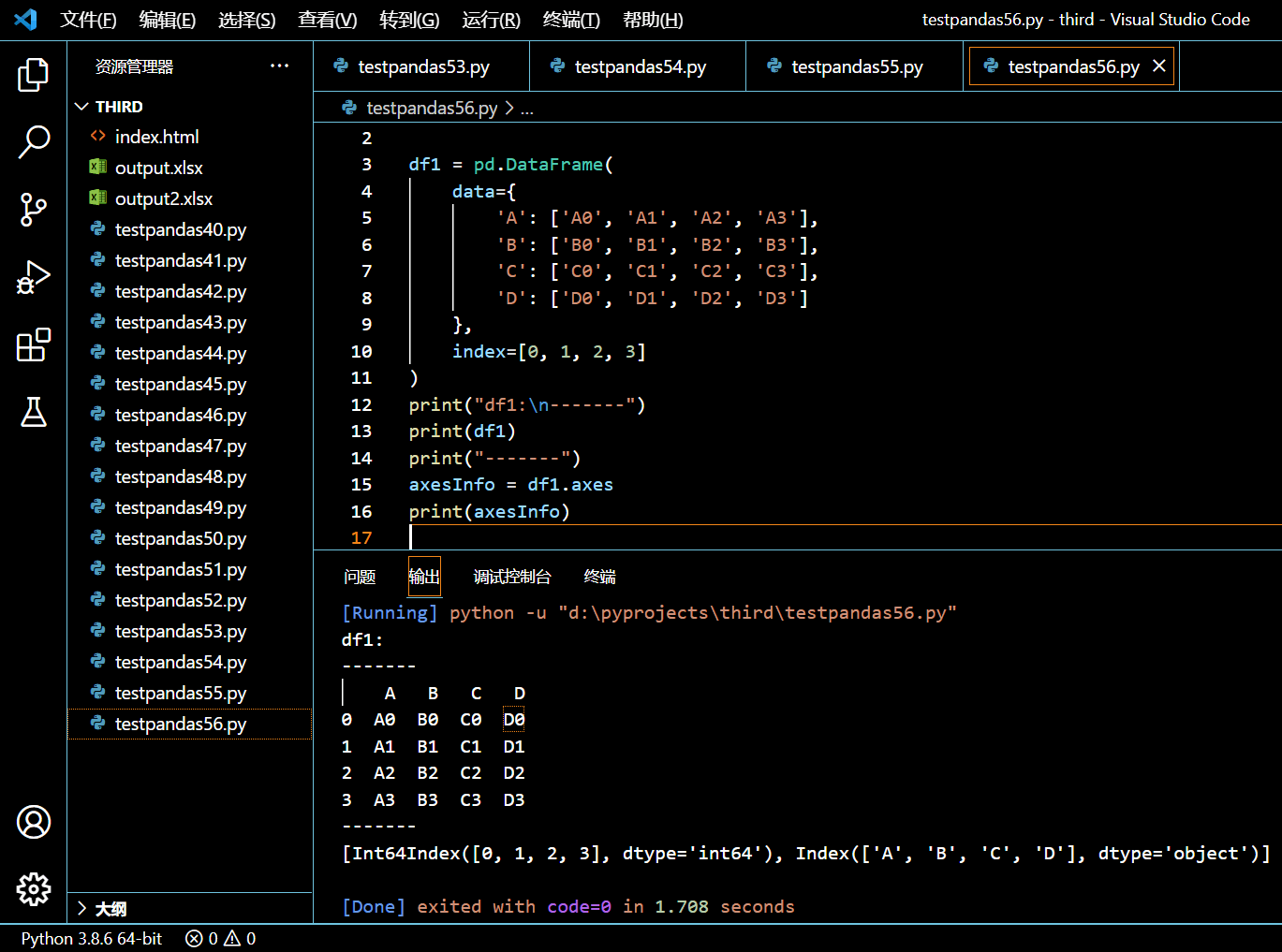The image size is (1282, 952).
Task: Open index.html in the explorer
Action: pos(190,137)
